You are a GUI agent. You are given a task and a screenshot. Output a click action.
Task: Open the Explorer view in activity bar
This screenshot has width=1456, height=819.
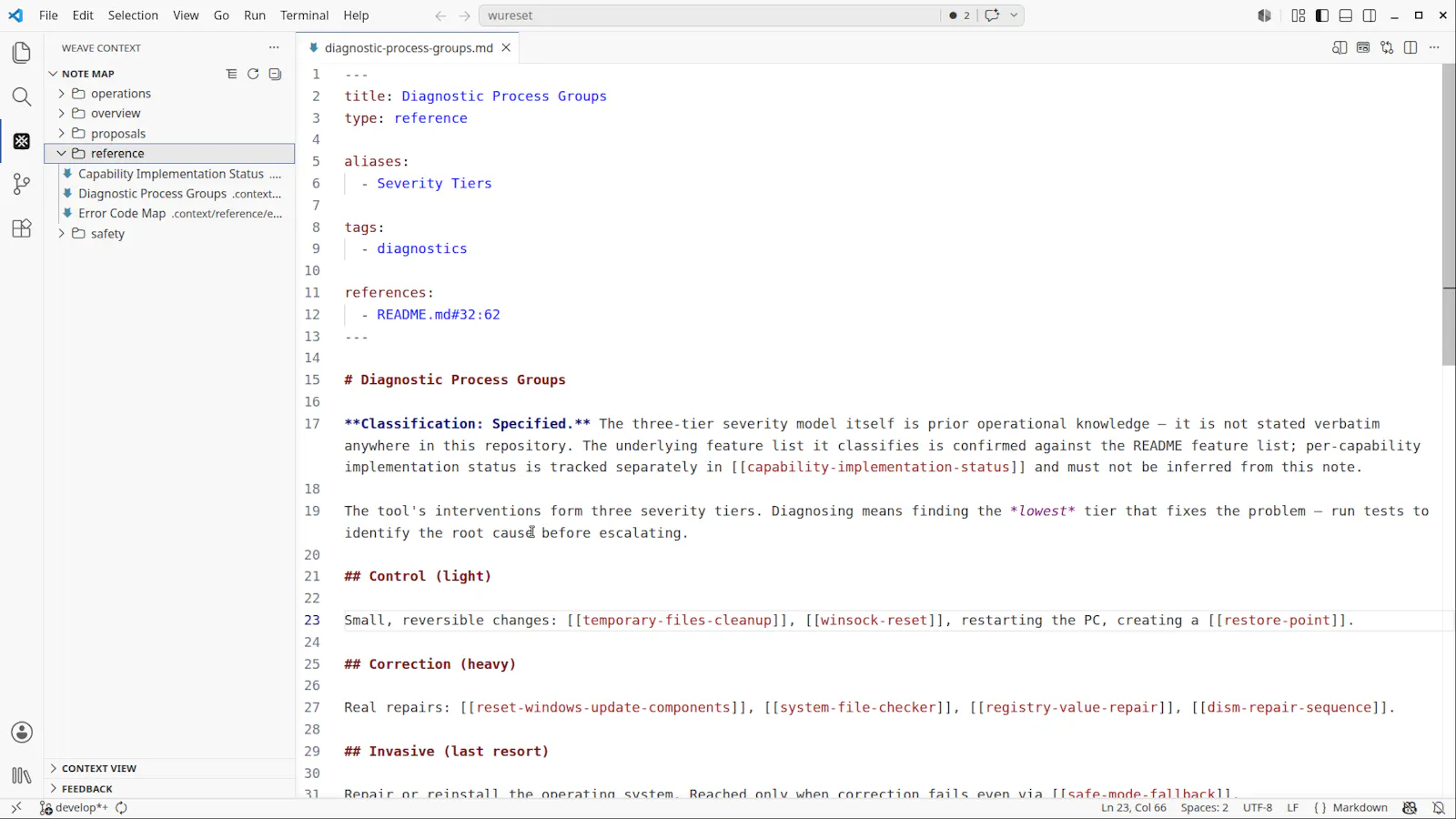pos(22,53)
